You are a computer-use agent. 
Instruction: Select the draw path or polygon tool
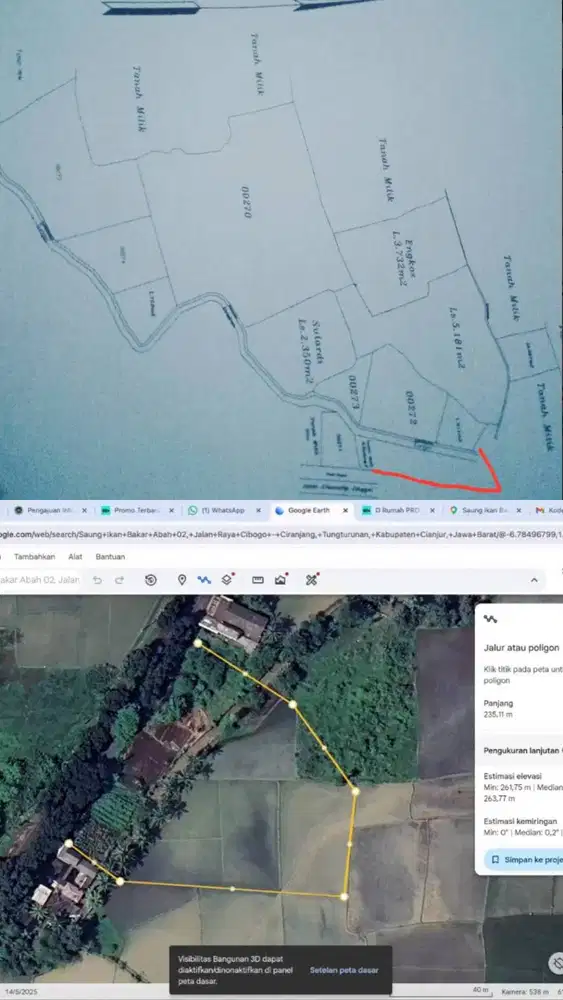click(x=204, y=580)
